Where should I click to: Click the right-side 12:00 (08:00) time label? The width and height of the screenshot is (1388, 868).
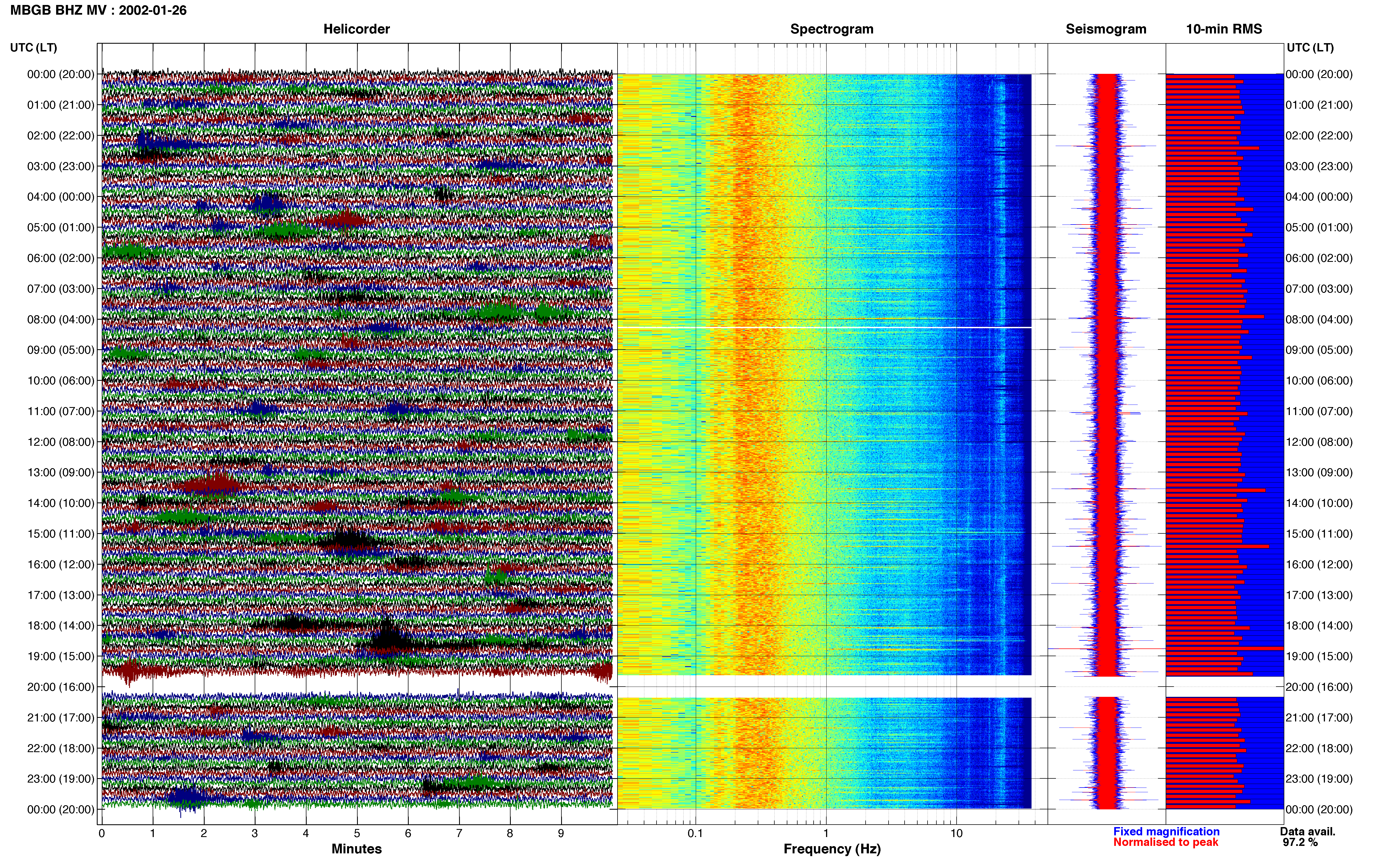coord(1319,442)
